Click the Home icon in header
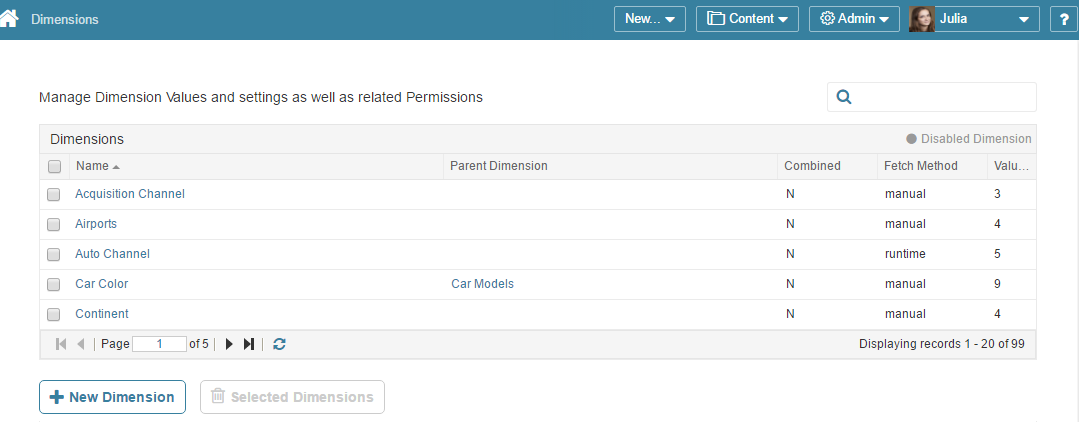The image size is (1079, 422). click(x=10, y=18)
